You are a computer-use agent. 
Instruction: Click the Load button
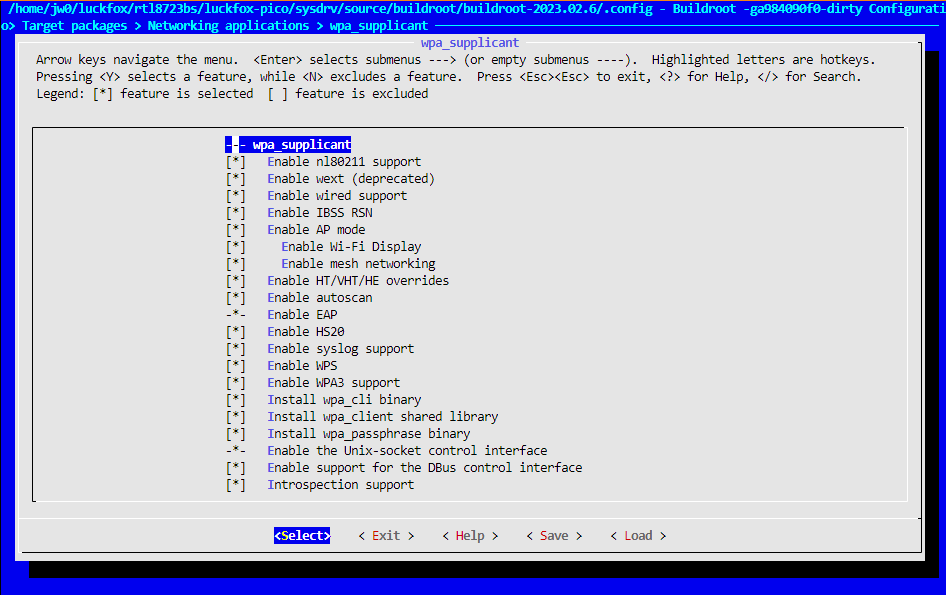pos(638,536)
